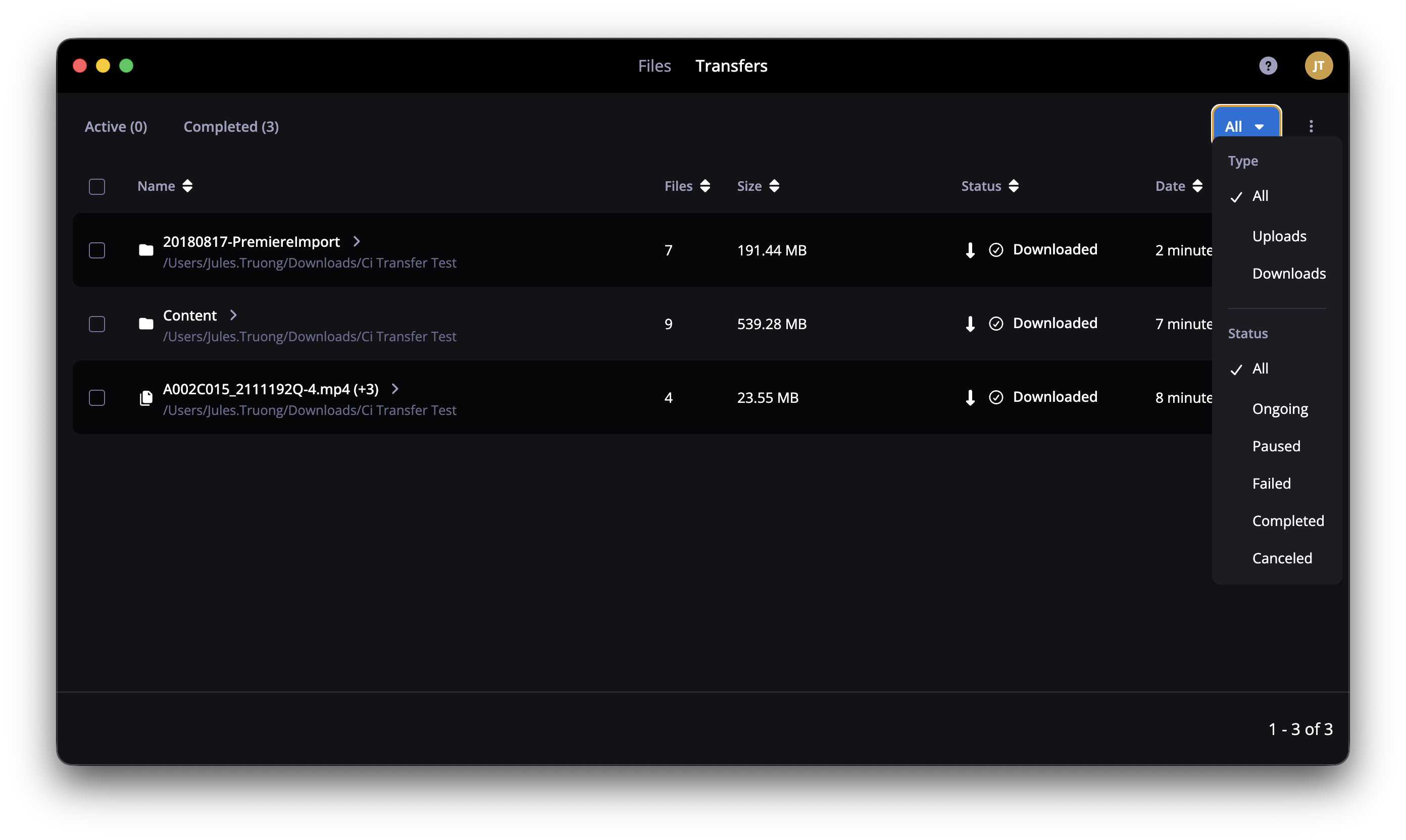Open the help question mark icon

click(x=1267, y=66)
